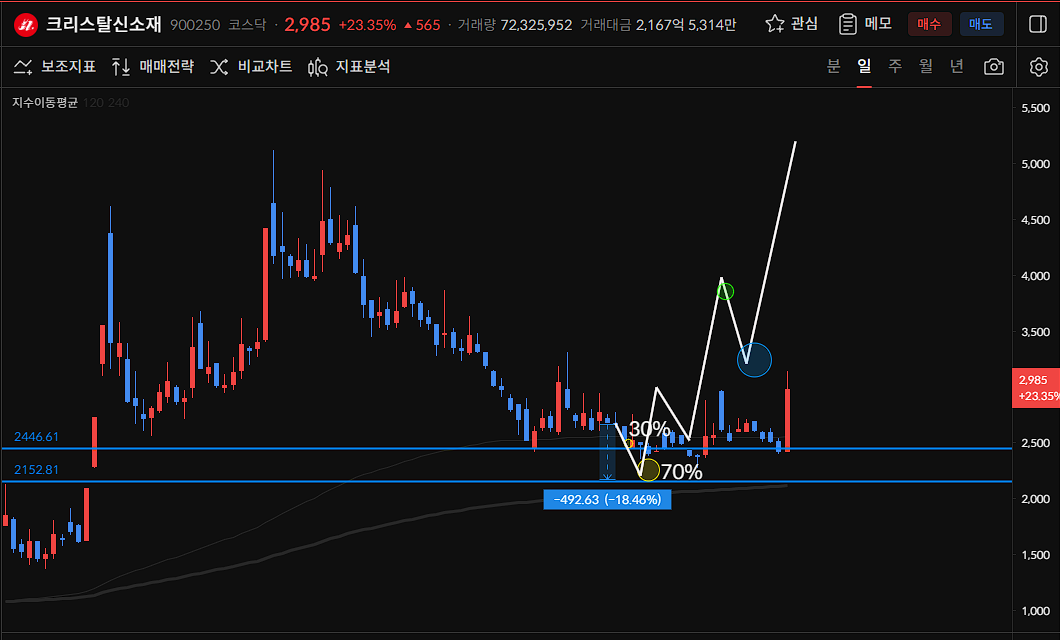1060x640 pixels.
Task: Click the red company logo icon
Action: click(26, 25)
